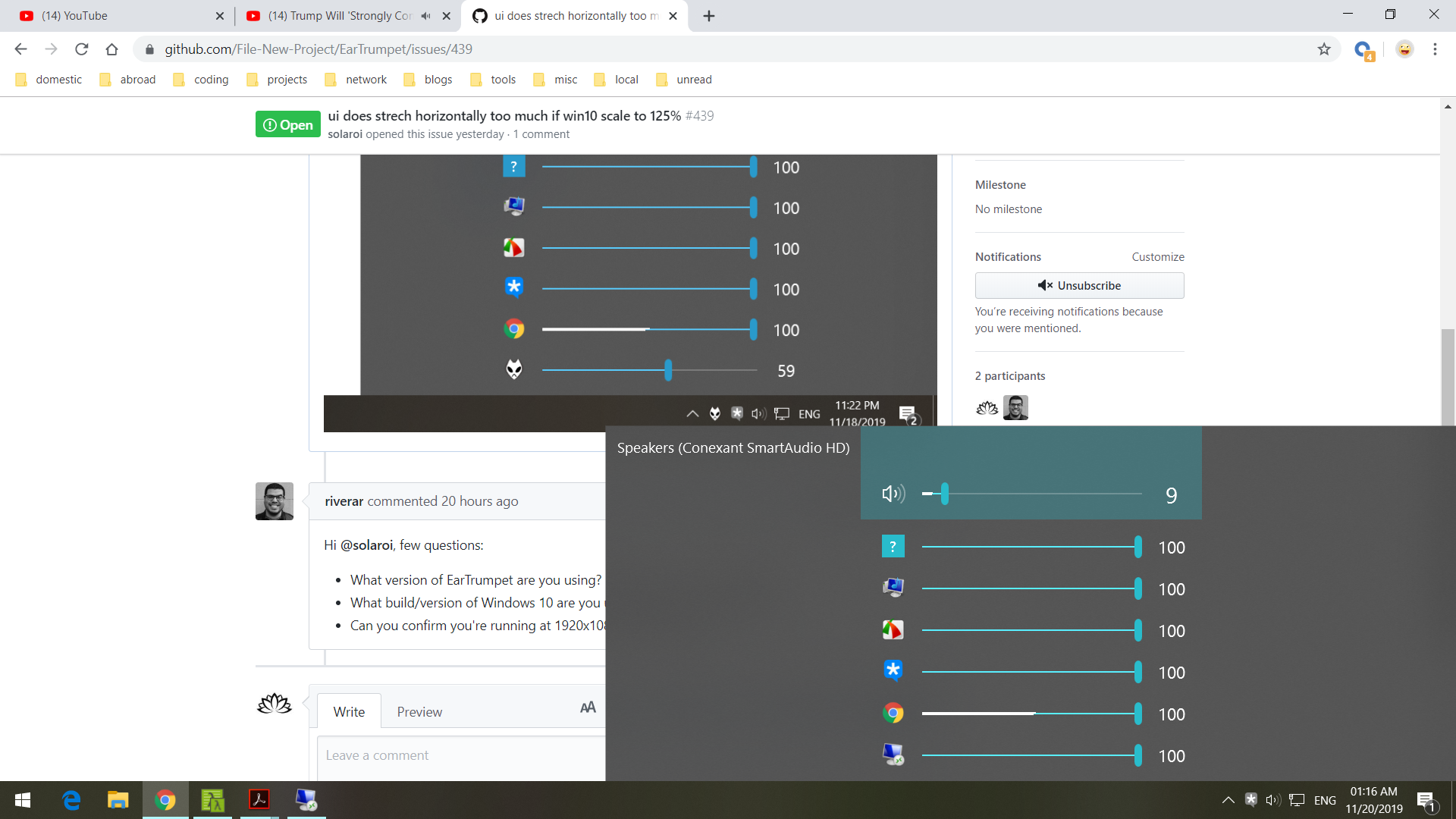Expand hidden icons with the tray chevron
Screen dimensions: 1456x819
(1227, 799)
